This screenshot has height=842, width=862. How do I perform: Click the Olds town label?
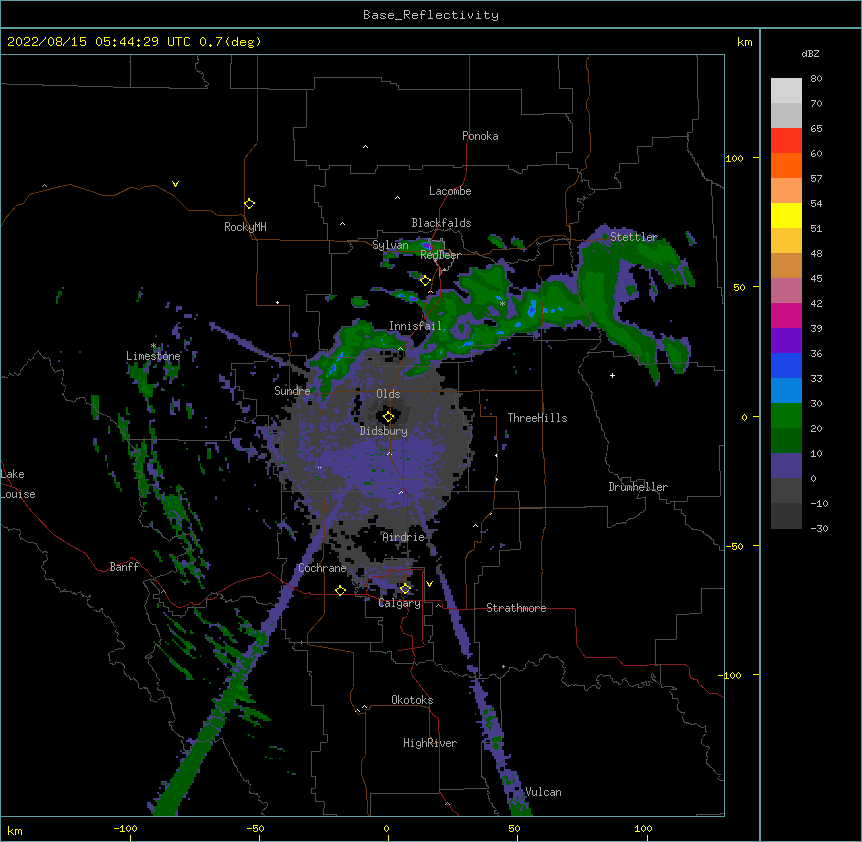click(x=388, y=394)
